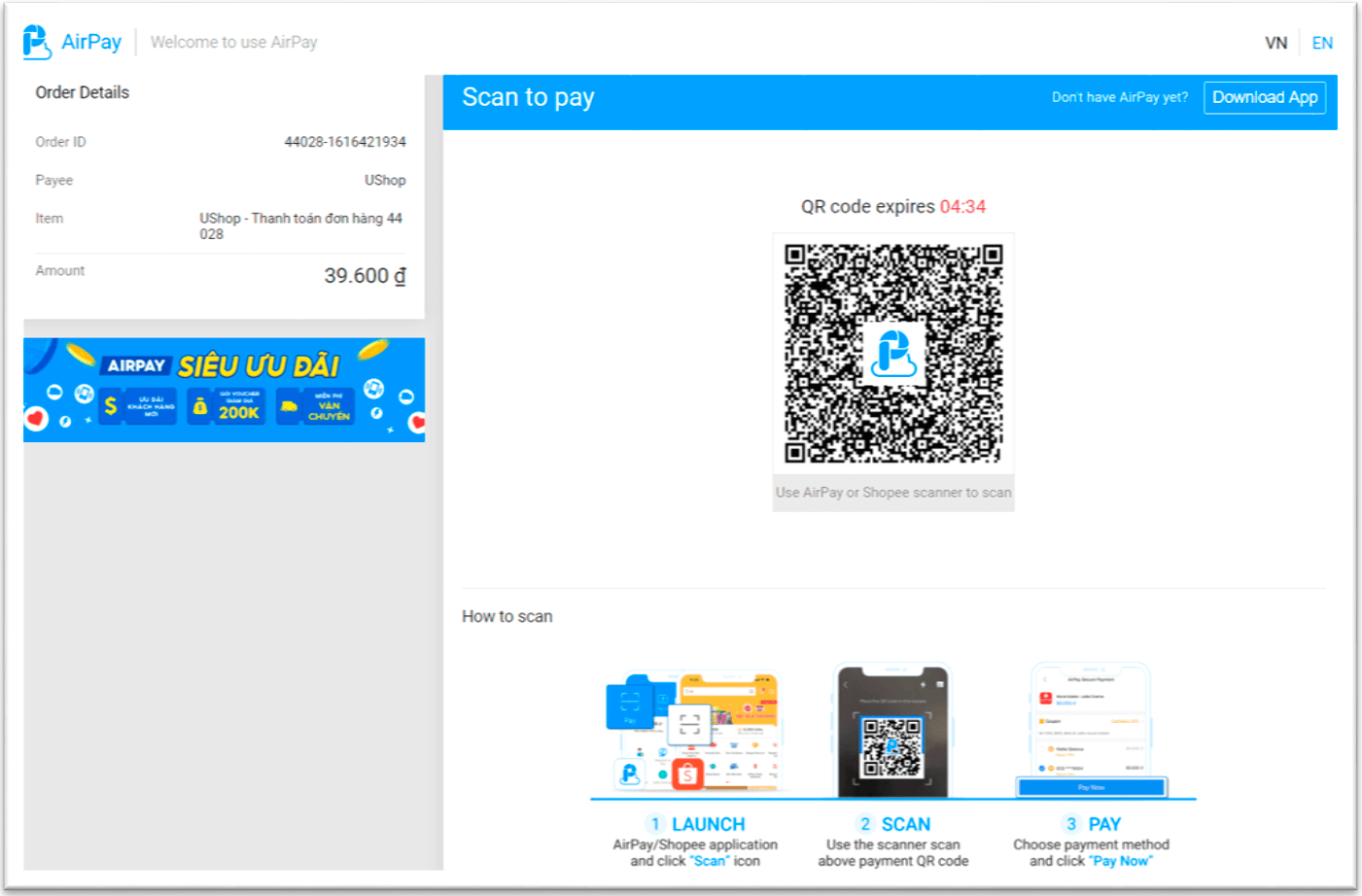This screenshot has width=1362, height=896.
Task: Click the amount 39.600 đ
Action: [365, 276]
